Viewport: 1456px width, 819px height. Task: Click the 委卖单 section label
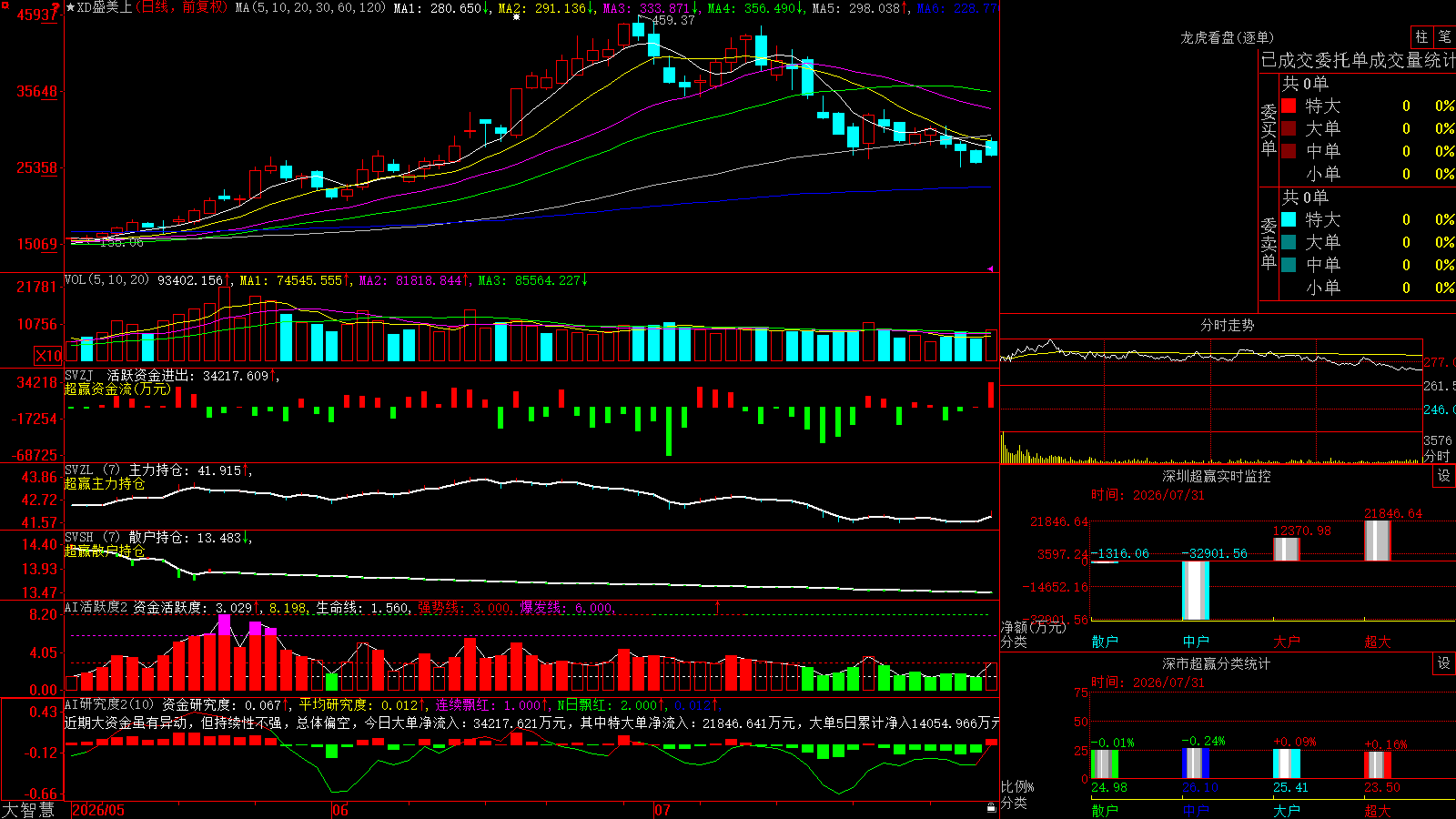point(1269,243)
